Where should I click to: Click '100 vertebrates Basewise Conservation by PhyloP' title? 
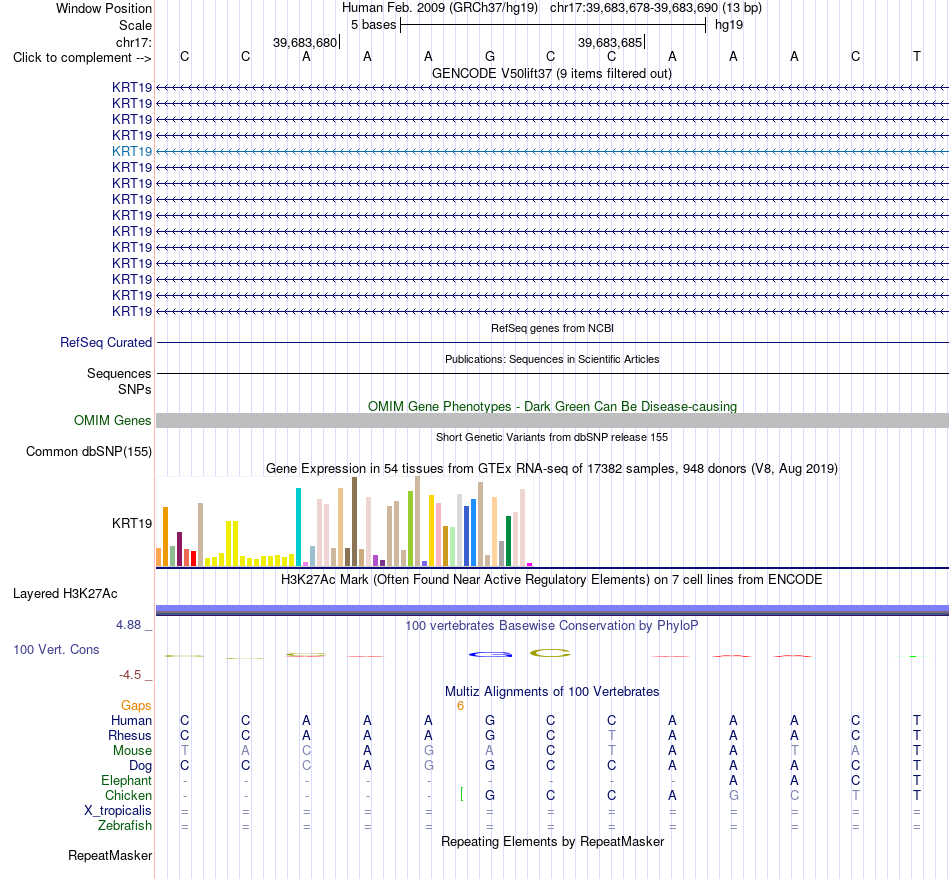pos(552,626)
